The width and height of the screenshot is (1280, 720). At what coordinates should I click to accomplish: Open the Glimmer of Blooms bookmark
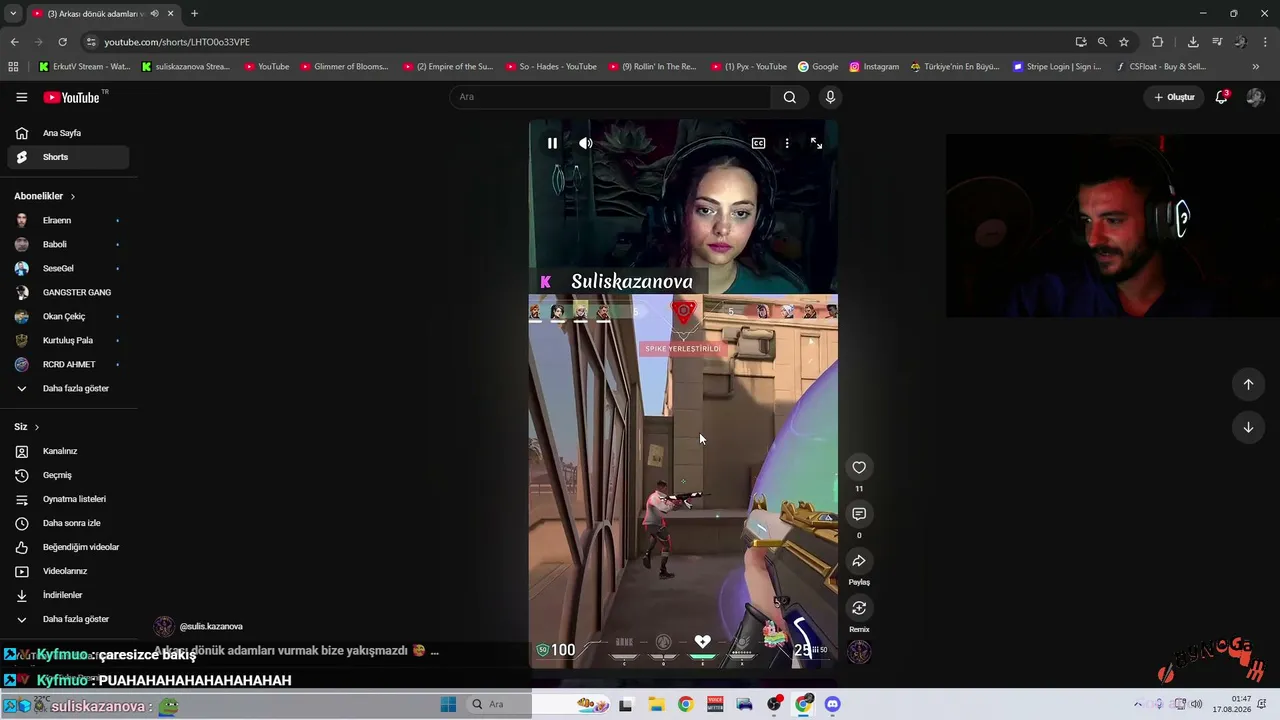click(345, 67)
